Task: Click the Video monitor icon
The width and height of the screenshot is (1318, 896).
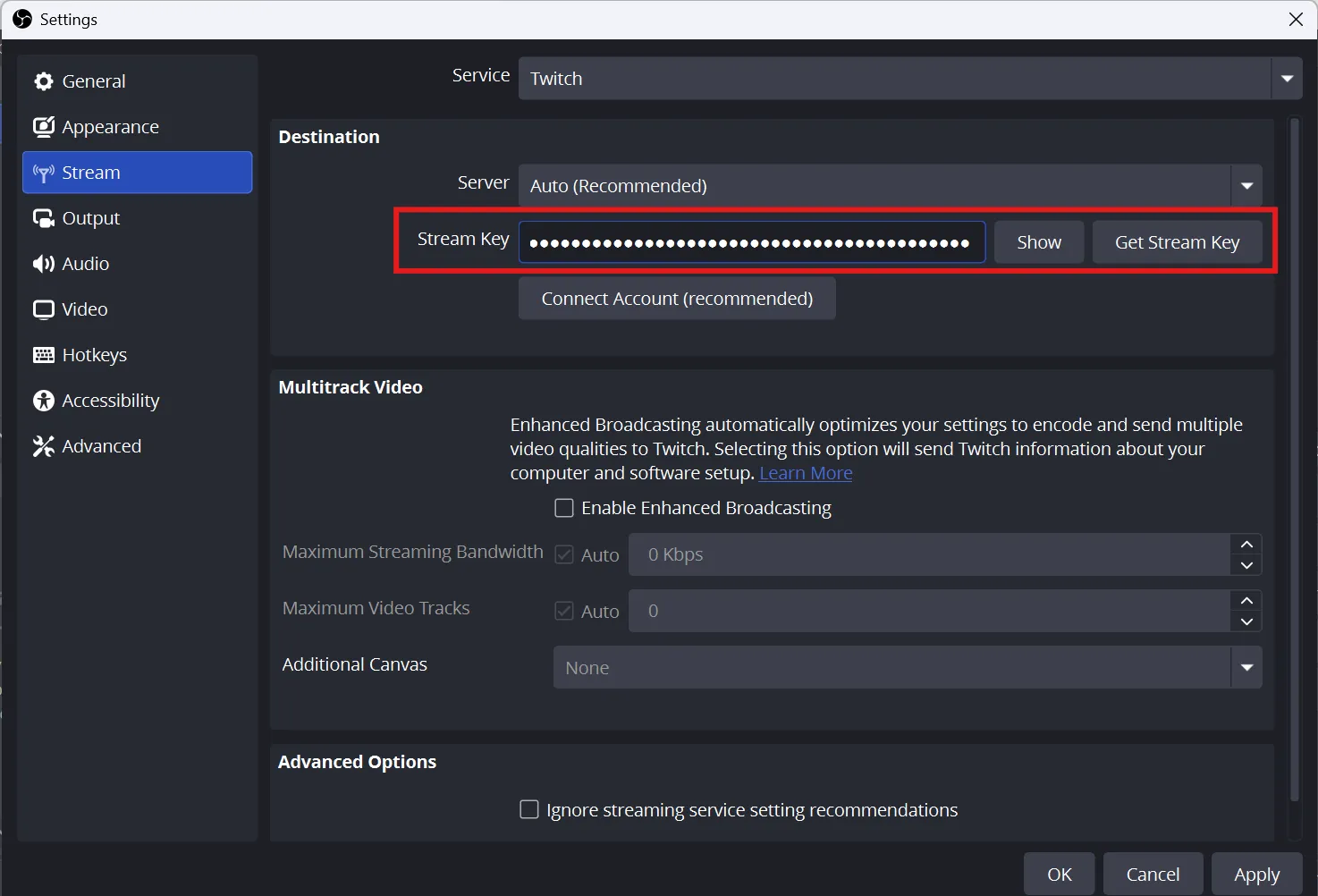Action: 43,309
